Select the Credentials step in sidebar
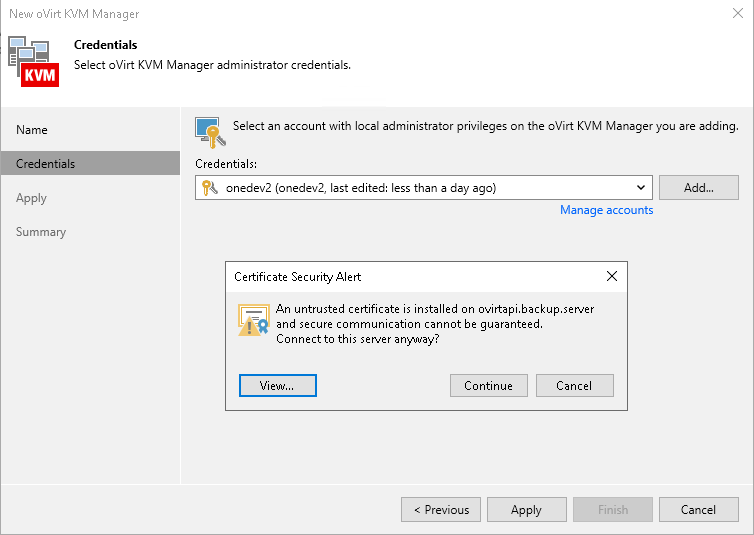This screenshot has height=535, width=754. point(46,164)
